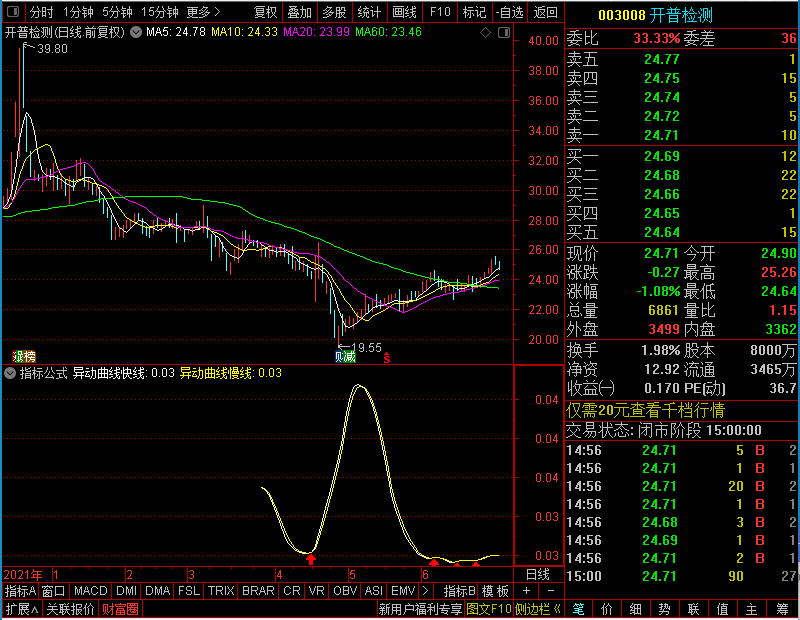This screenshot has width=800, height=620.
Task: Click 返回 to go back
Action: (x=545, y=12)
